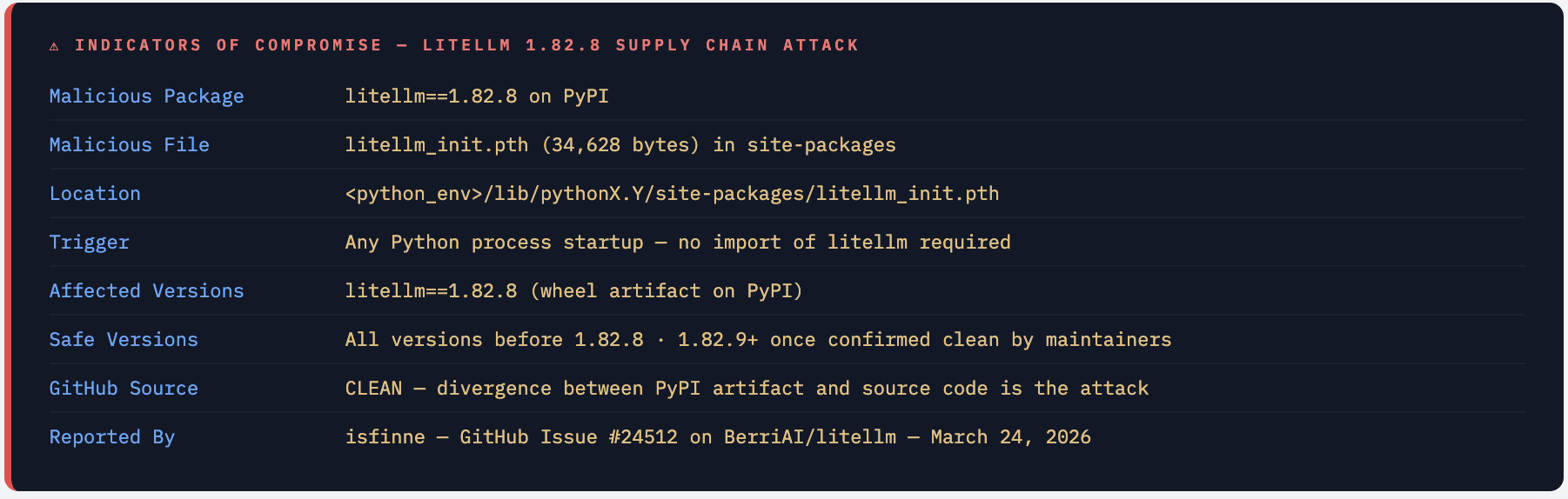This screenshot has height=499, width=1568.
Task: Select the Malicious File label
Action: (x=129, y=145)
